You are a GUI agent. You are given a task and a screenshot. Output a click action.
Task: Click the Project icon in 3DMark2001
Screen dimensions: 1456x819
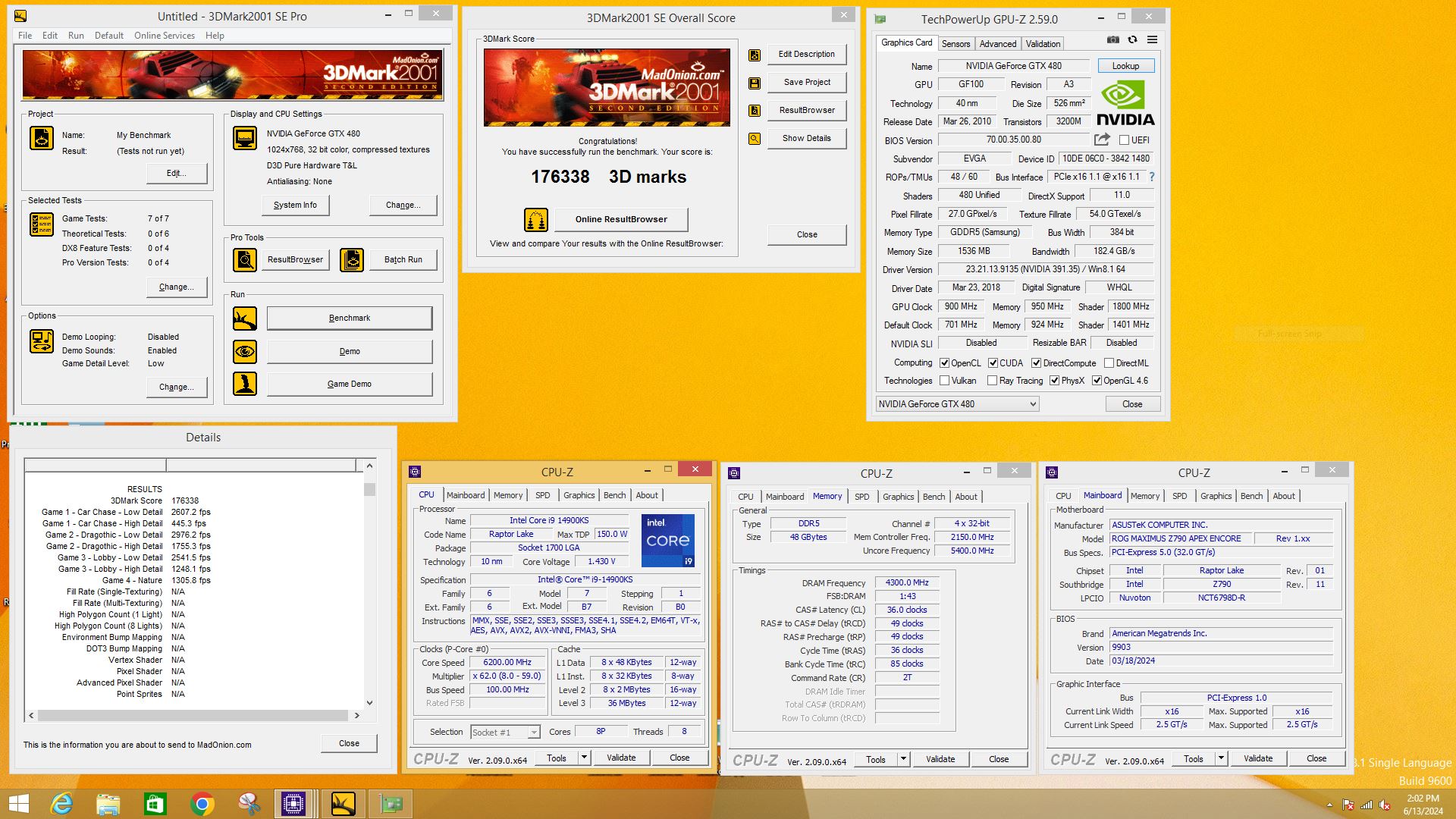tap(42, 138)
